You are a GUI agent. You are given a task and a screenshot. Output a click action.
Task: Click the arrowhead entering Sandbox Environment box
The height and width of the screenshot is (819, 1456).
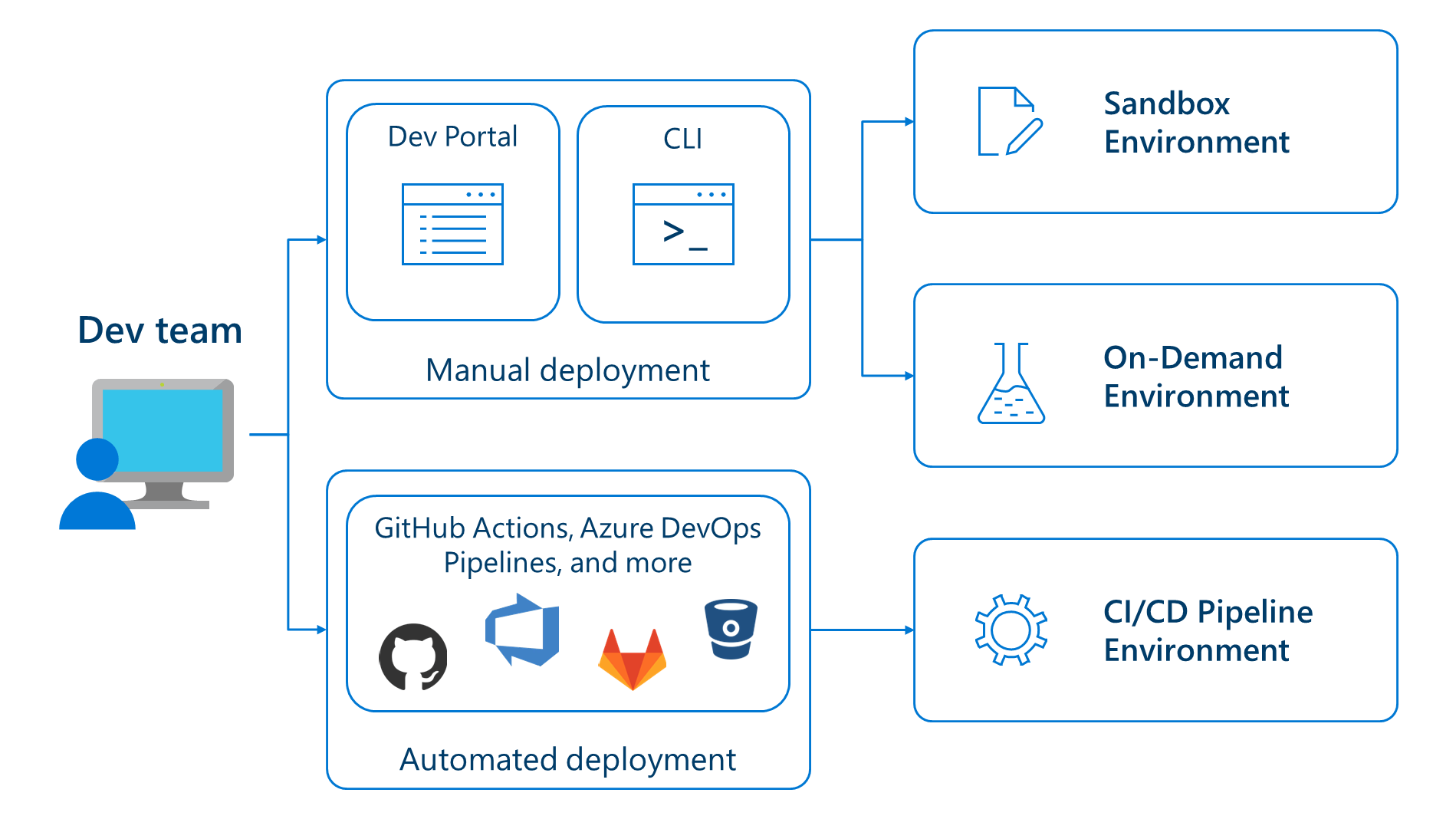909,122
